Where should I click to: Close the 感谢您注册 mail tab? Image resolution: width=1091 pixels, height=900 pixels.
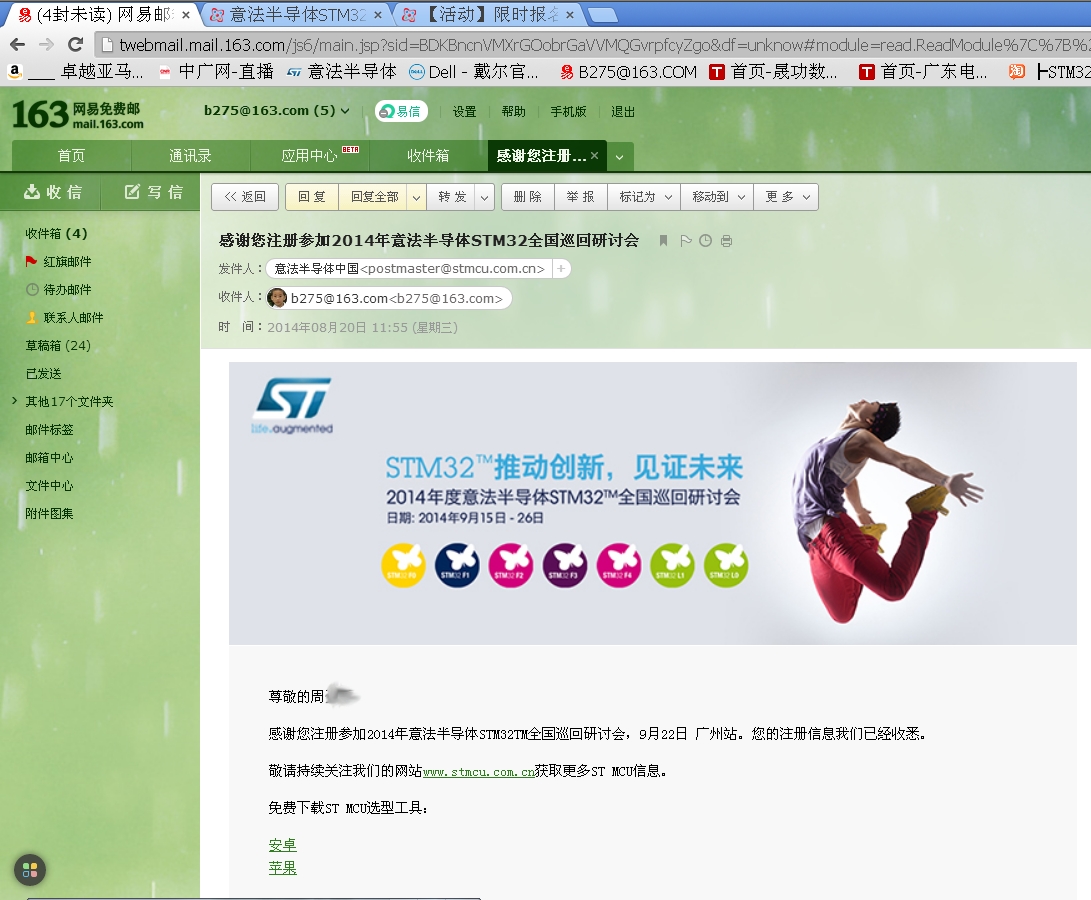pyautogui.click(x=594, y=155)
